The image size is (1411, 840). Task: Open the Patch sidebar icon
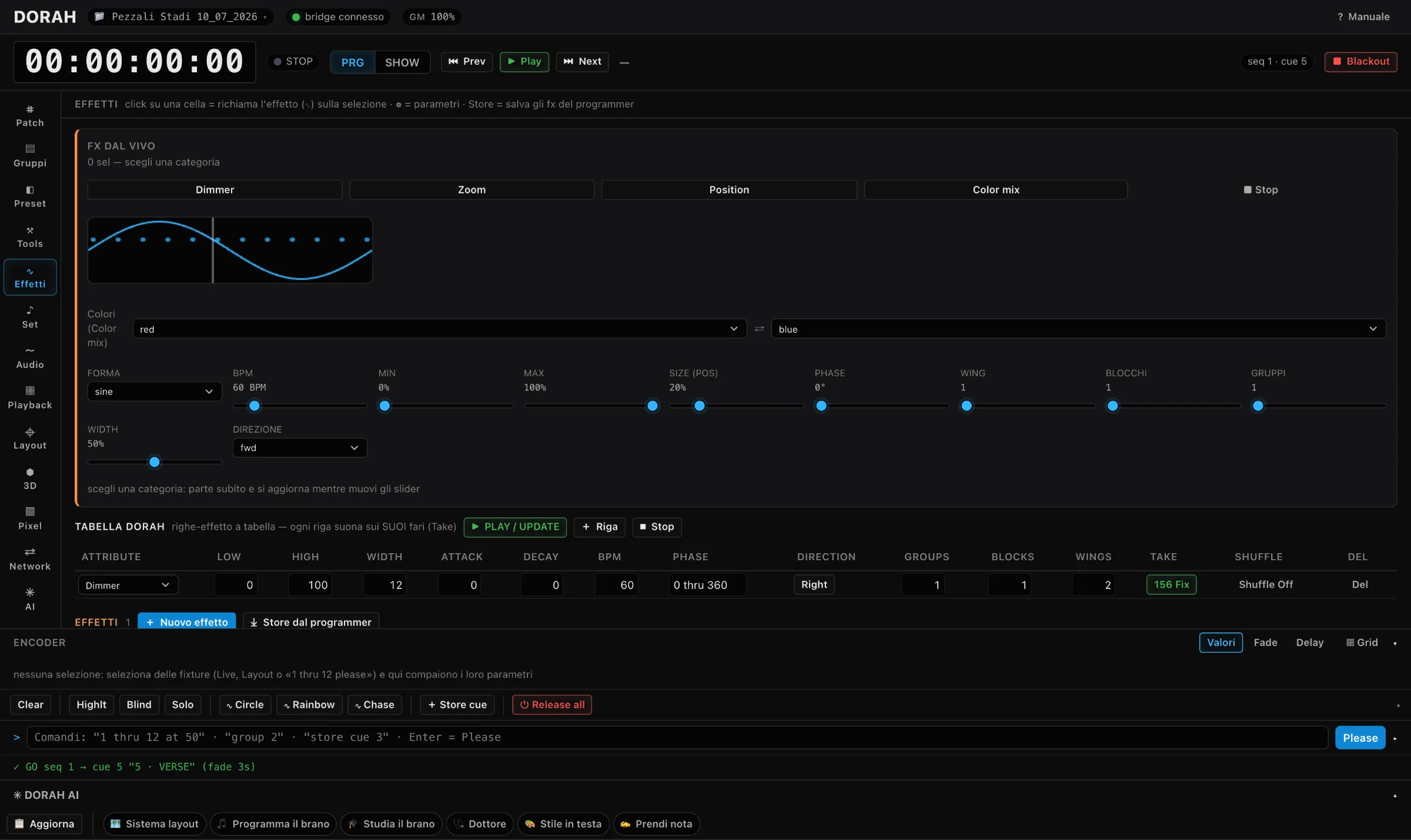pos(30,116)
